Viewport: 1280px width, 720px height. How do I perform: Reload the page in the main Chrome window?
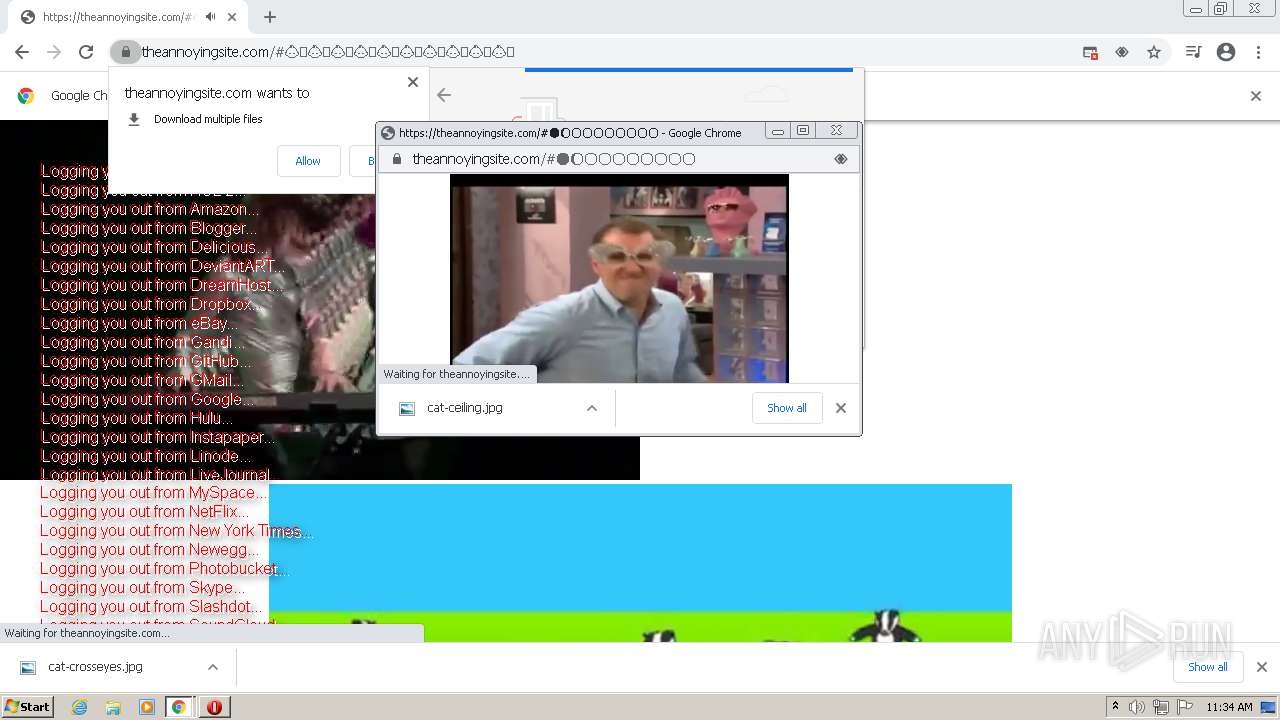(86, 52)
